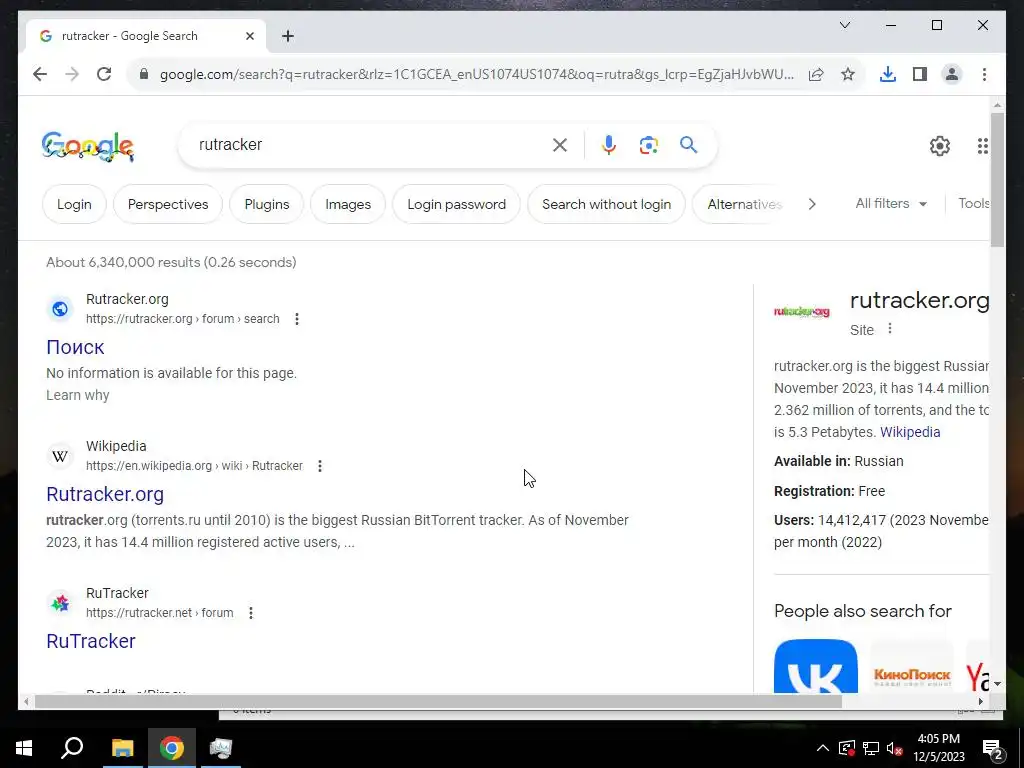Image resolution: width=1024 pixels, height=768 pixels.
Task: Close the rutracker Google Search tab
Action: [x=249, y=36]
